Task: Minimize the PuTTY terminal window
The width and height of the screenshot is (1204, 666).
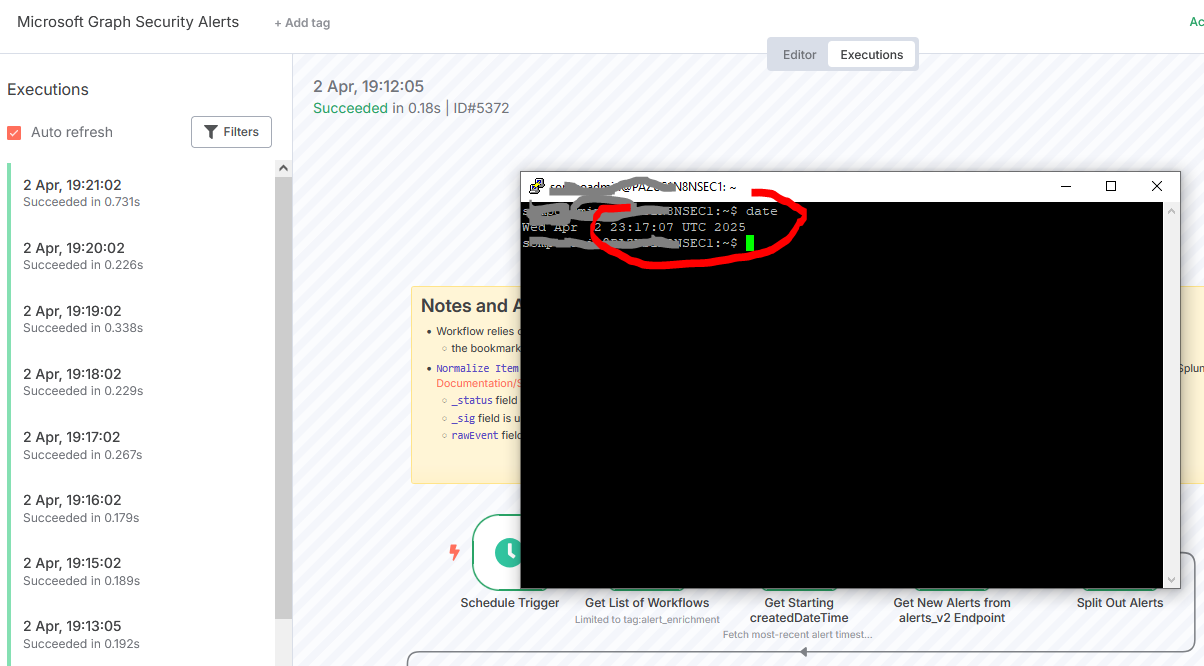Action: click(x=1065, y=186)
